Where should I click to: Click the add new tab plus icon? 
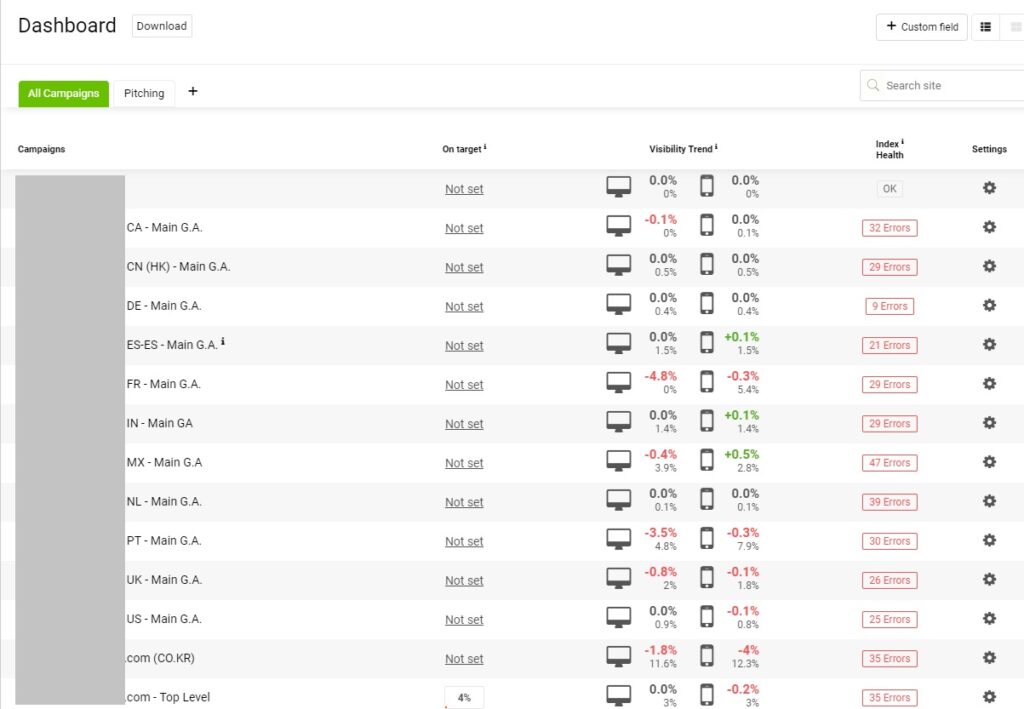click(193, 91)
